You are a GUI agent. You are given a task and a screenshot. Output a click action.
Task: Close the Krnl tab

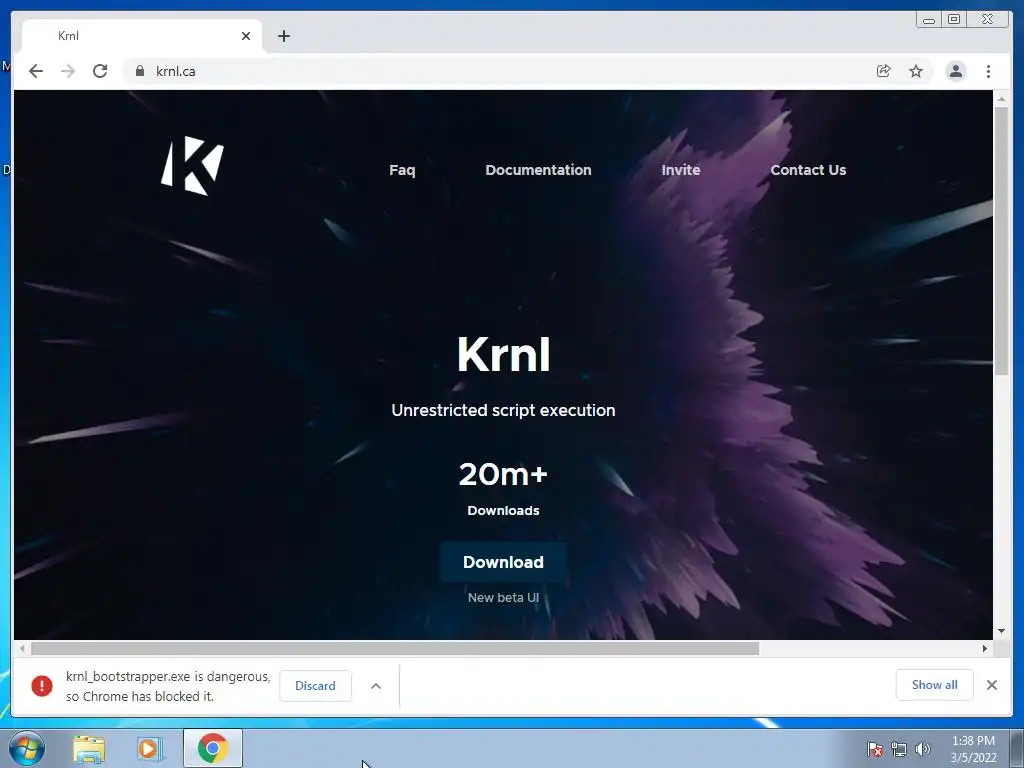tap(246, 36)
